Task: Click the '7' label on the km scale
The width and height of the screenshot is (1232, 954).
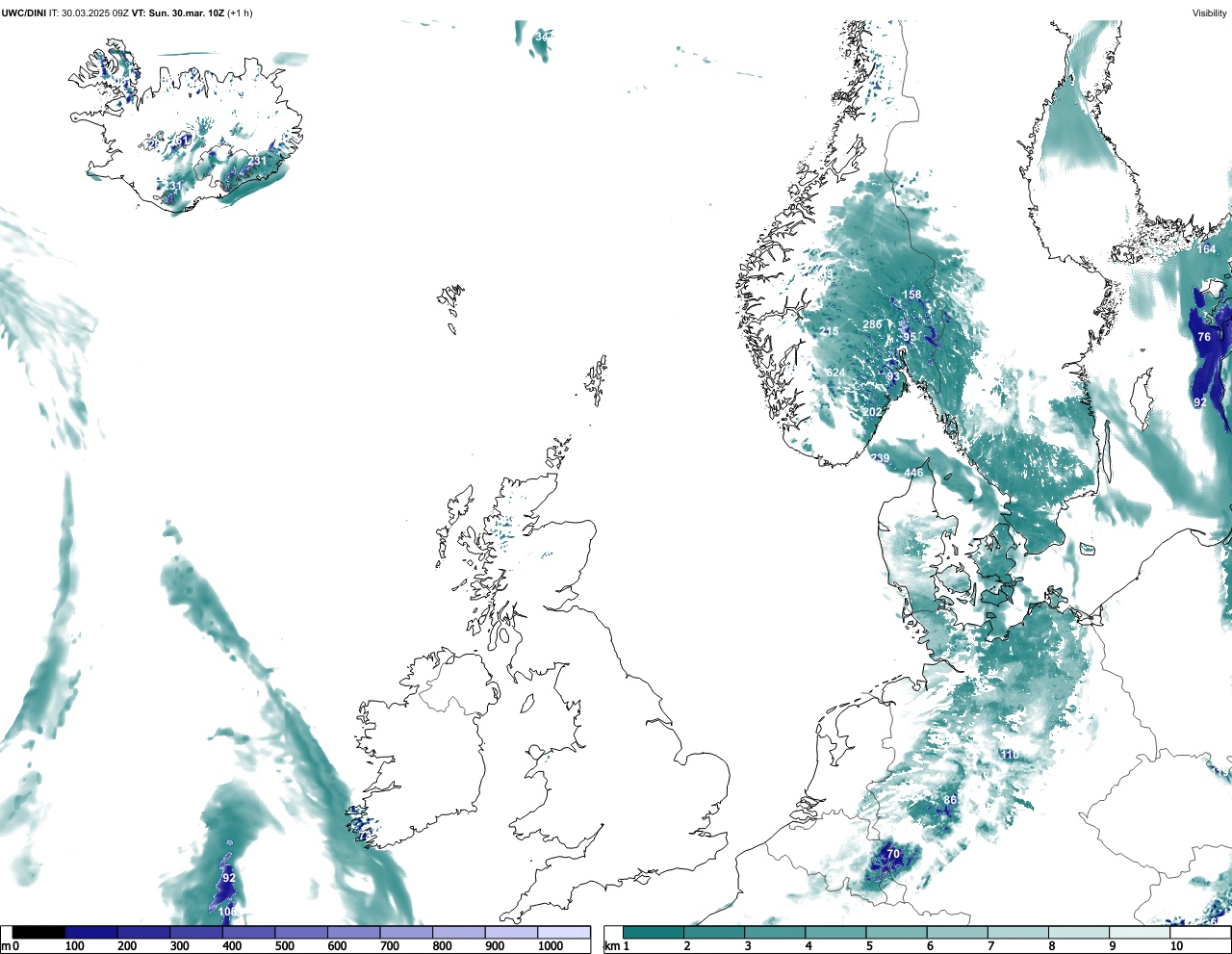Action: pyautogui.click(x=991, y=946)
